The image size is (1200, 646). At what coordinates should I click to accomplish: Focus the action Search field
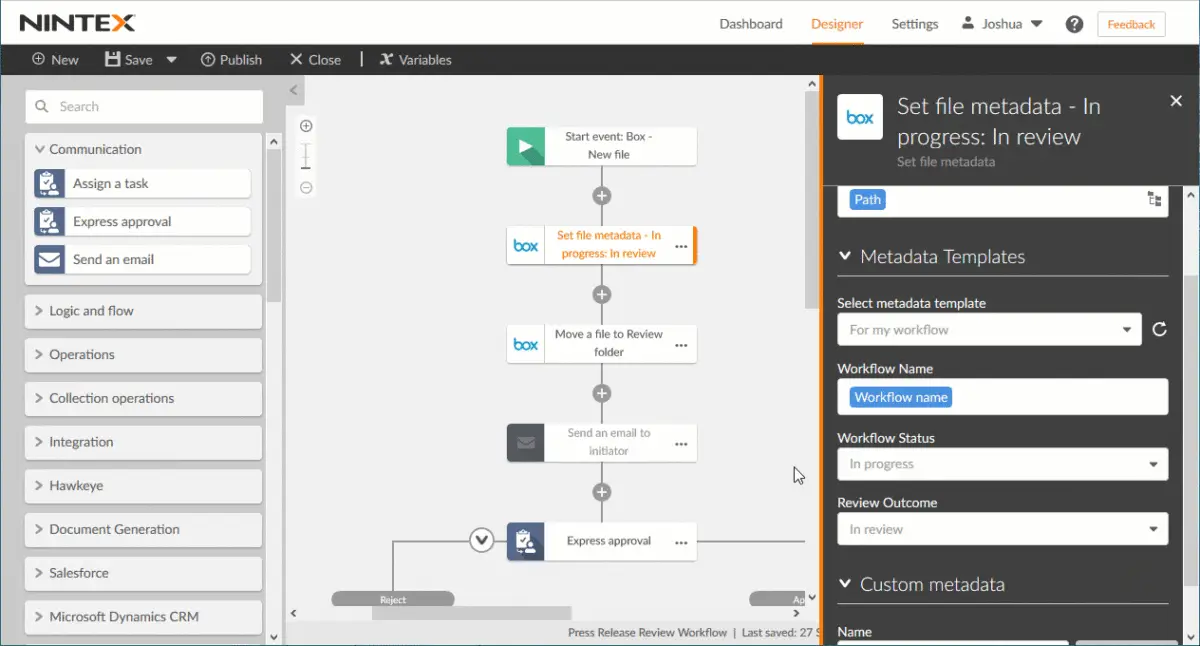tap(144, 107)
